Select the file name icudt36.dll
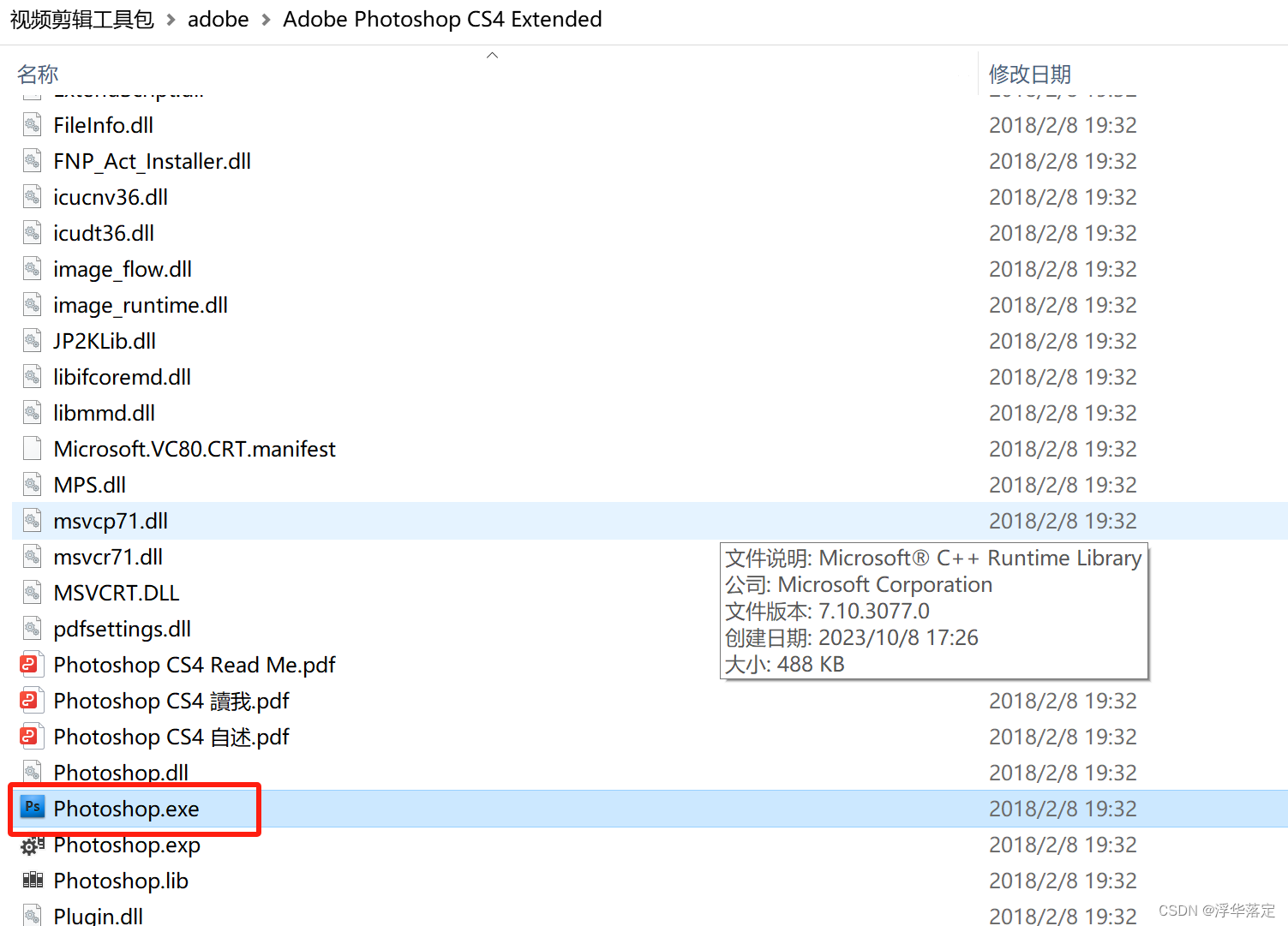This screenshot has width=1288, height=926. tap(104, 233)
